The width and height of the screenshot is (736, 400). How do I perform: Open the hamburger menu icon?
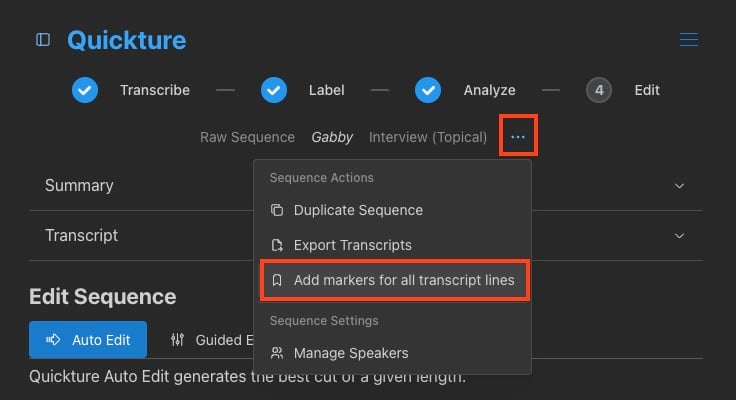689,40
